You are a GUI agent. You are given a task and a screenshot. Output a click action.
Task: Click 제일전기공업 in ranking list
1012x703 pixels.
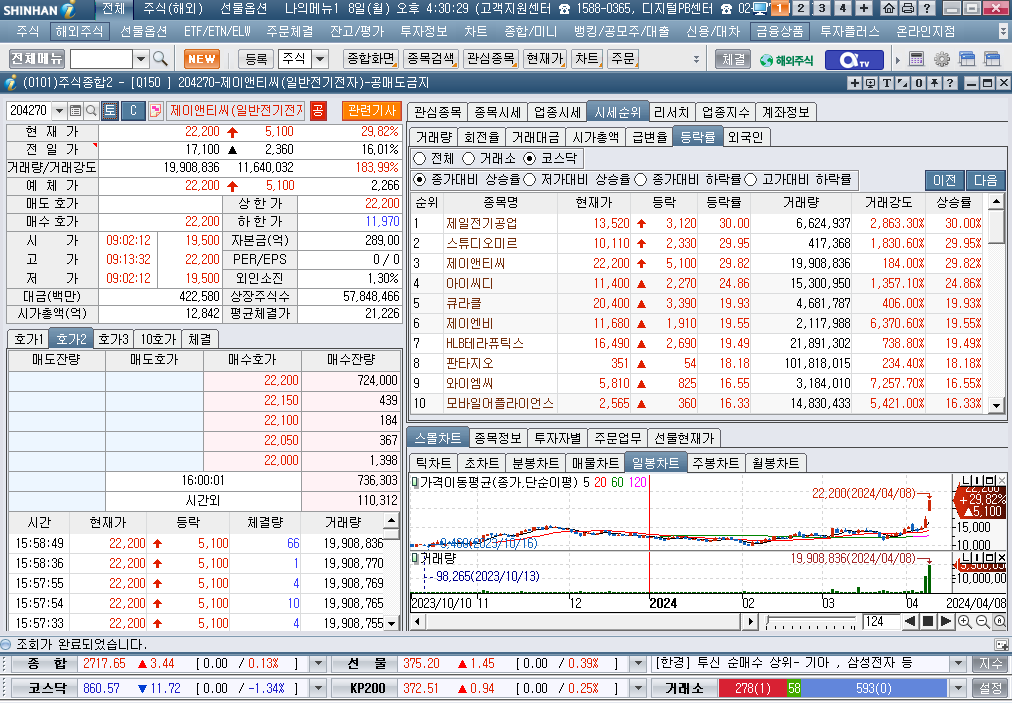(x=481, y=223)
